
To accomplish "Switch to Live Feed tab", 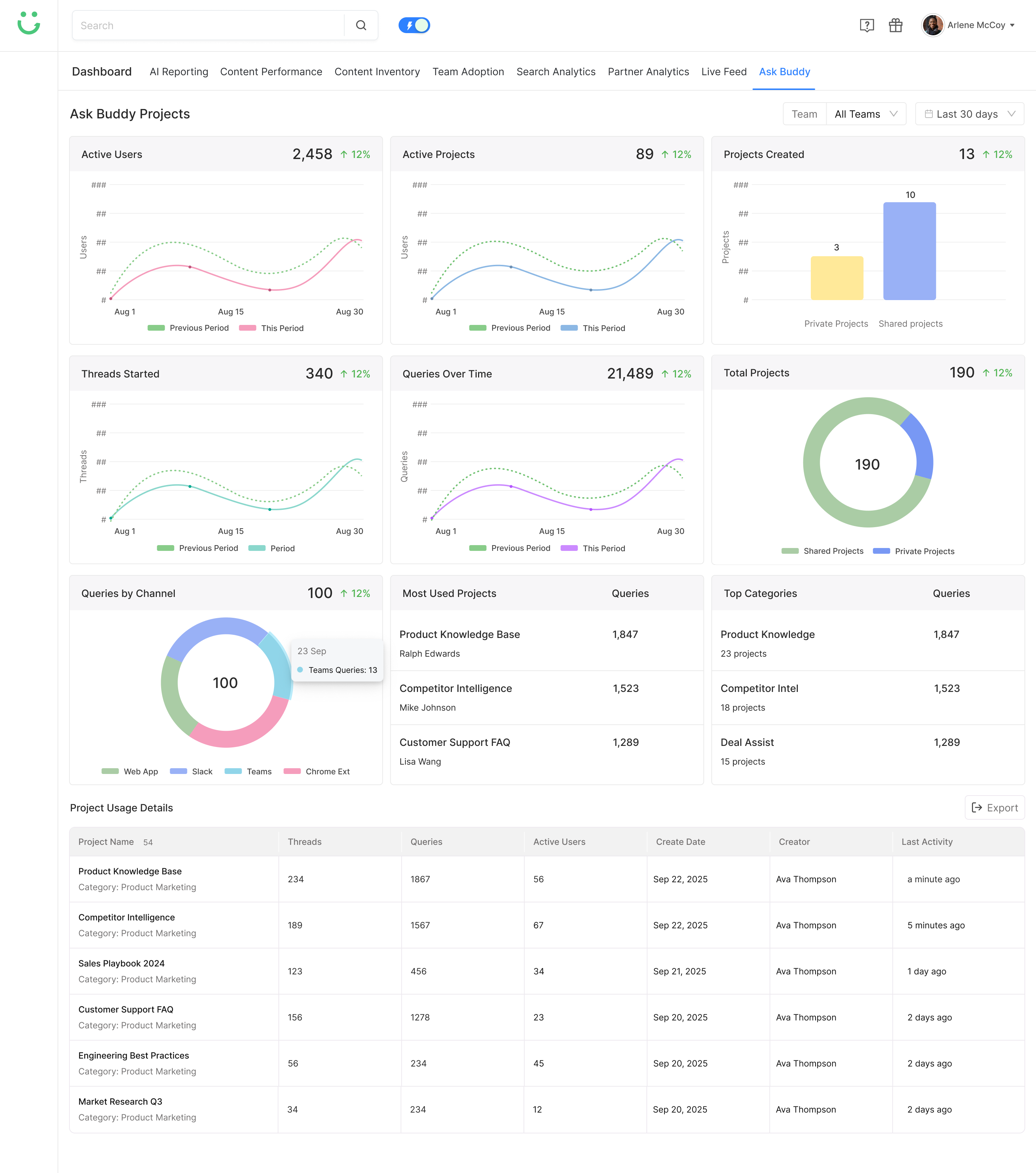I will point(724,72).
